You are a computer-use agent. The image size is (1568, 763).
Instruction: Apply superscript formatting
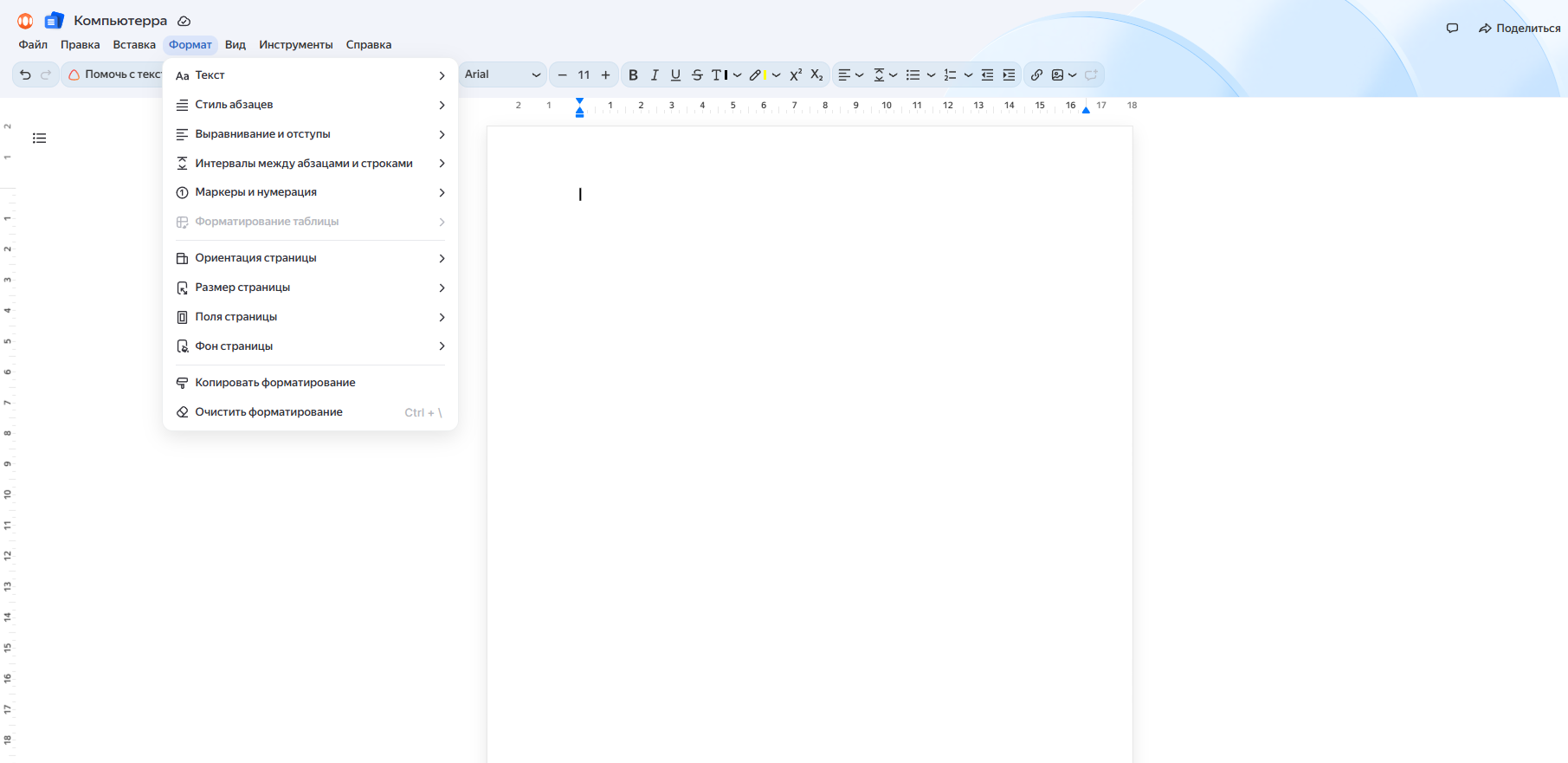[796, 75]
